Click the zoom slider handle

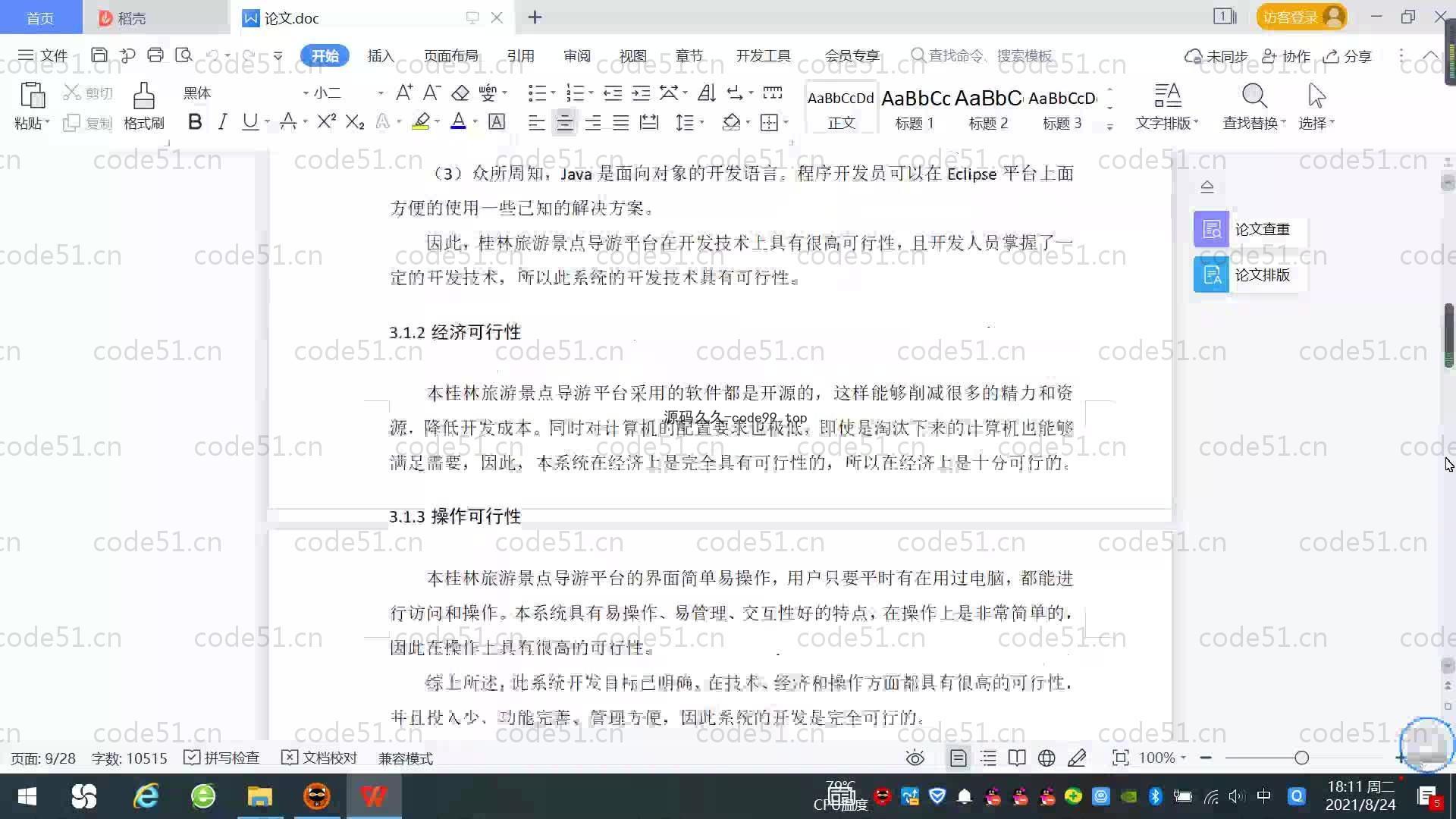tap(1301, 758)
